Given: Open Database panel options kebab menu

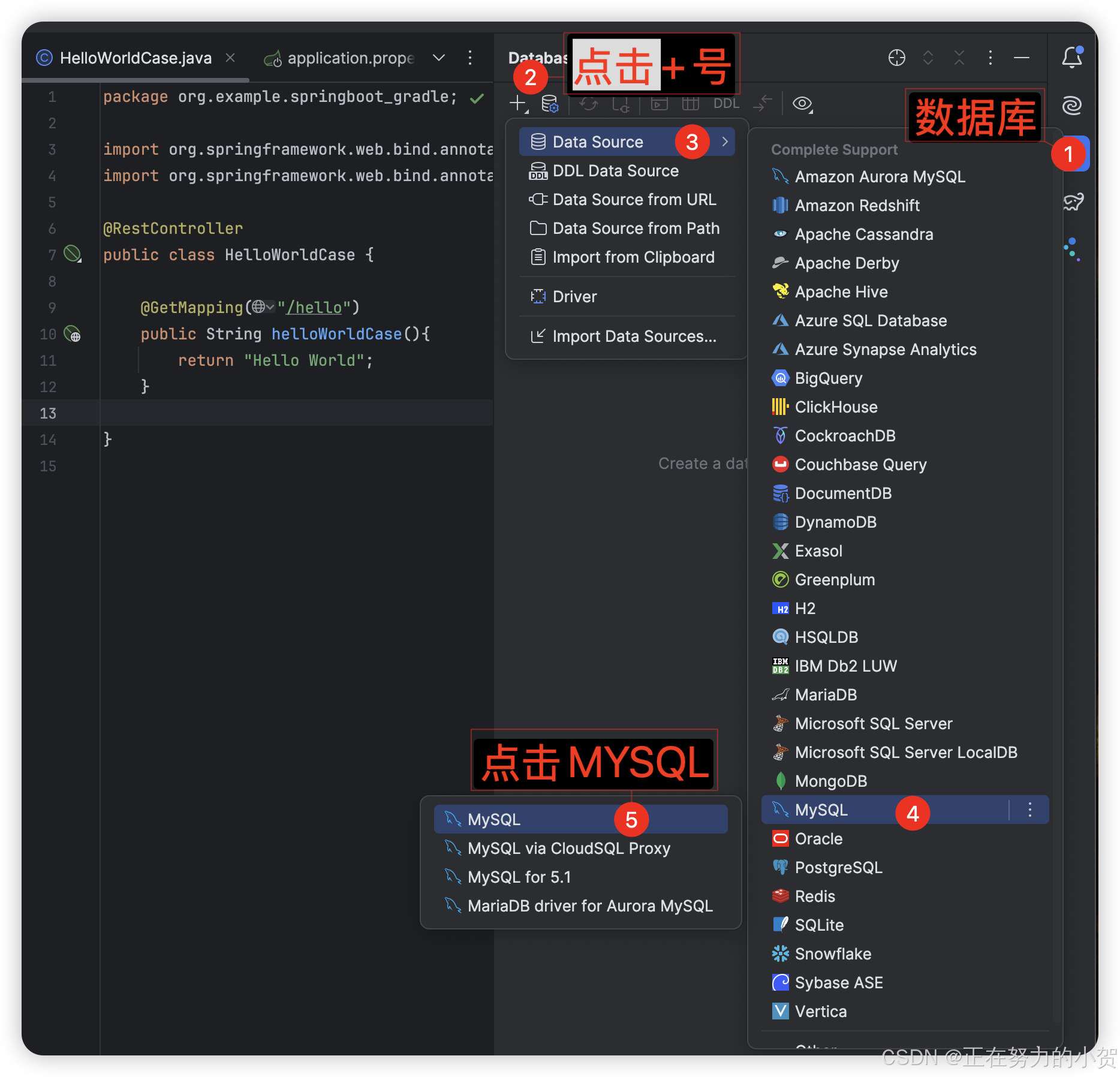Looking at the screenshot, I should [990, 58].
